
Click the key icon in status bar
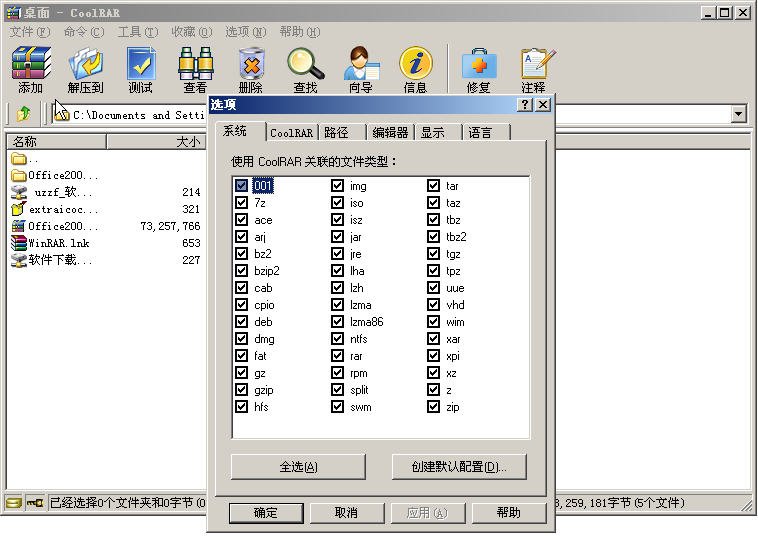[35, 503]
